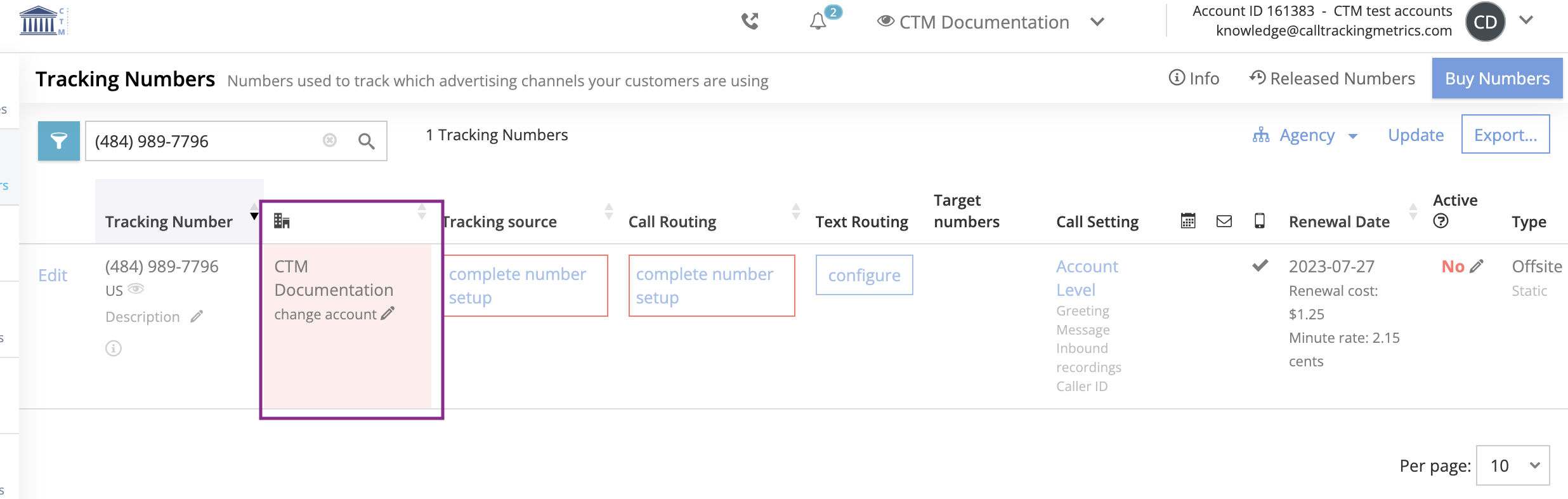This screenshot has height=499, width=1568.
Task: Clear the search field text
Action: (330, 140)
